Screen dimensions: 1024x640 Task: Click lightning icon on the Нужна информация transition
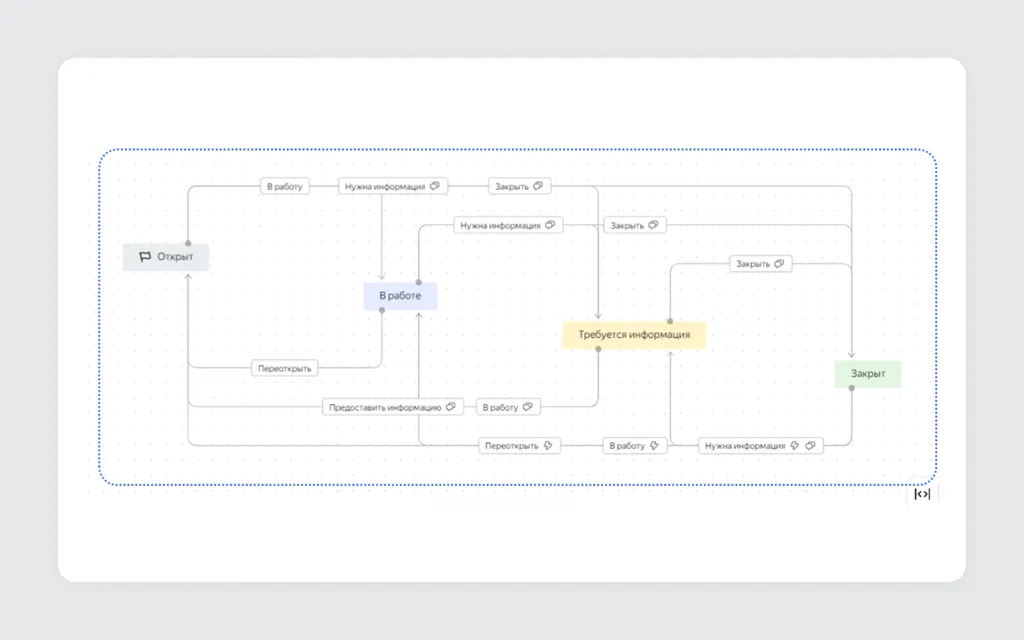tap(795, 445)
